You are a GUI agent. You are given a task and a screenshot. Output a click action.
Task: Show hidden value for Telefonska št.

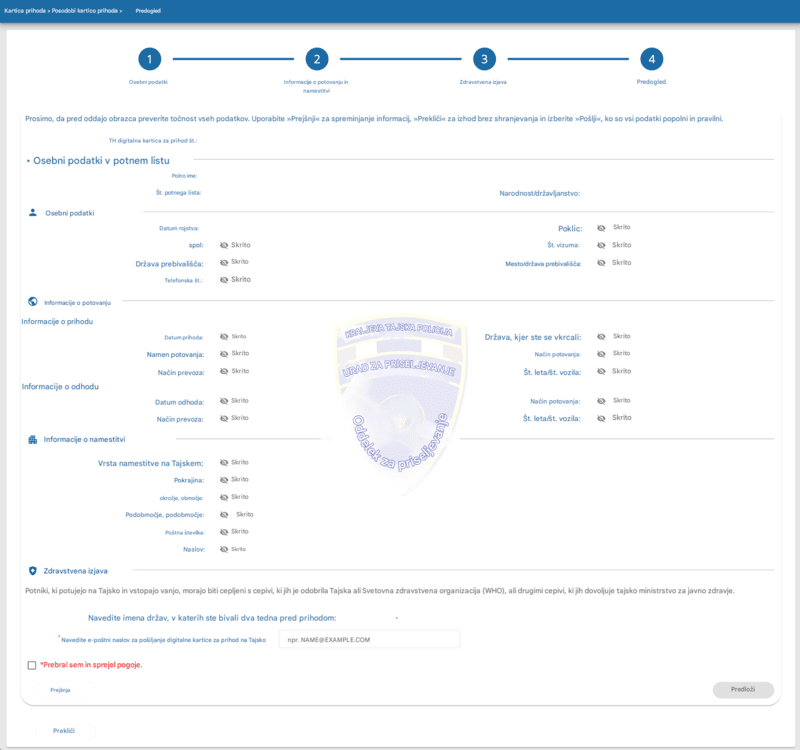pos(223,280)
